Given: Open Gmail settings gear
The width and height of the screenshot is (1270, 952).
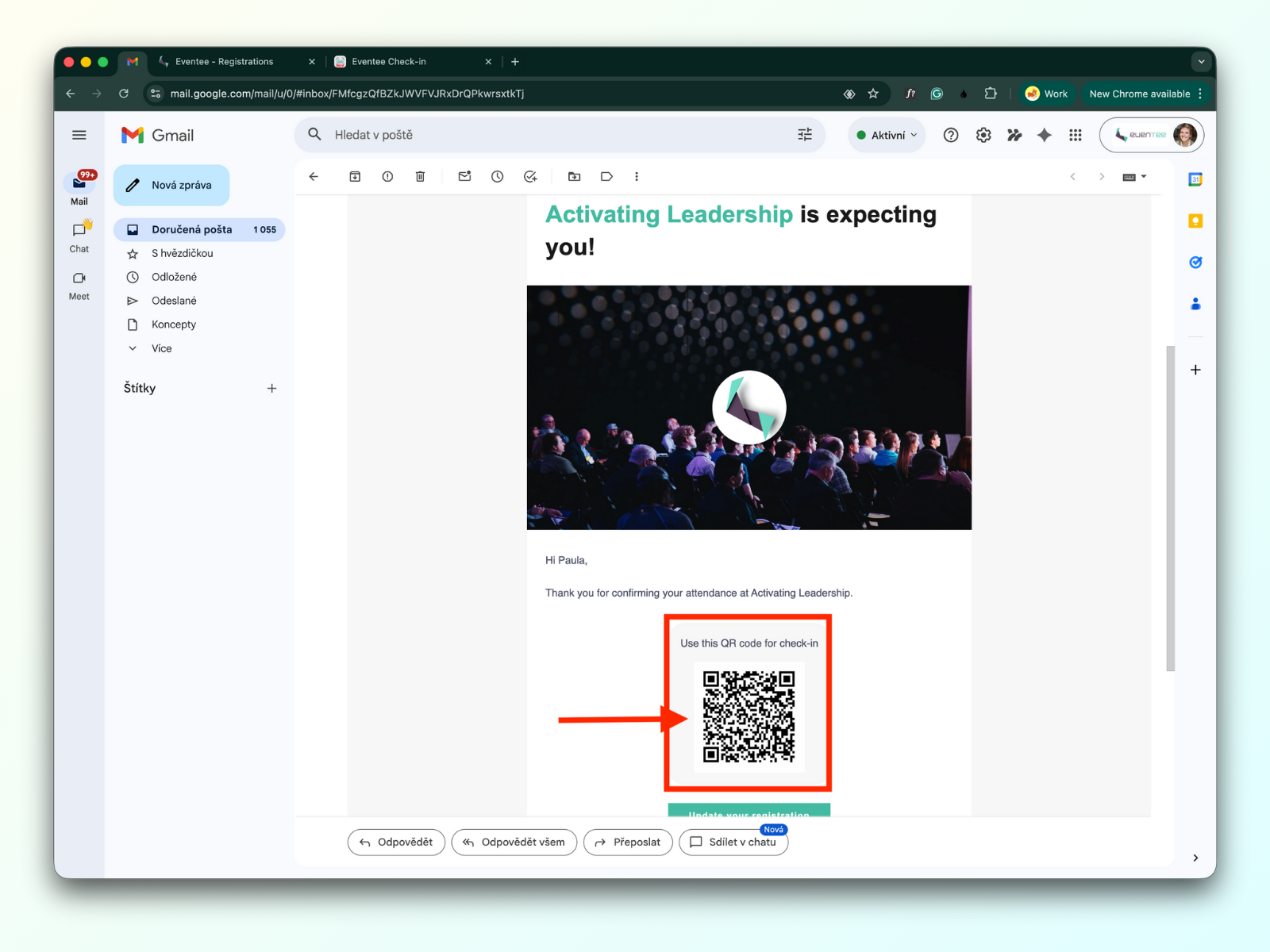Looking at the screenshot, I should 983,135.
